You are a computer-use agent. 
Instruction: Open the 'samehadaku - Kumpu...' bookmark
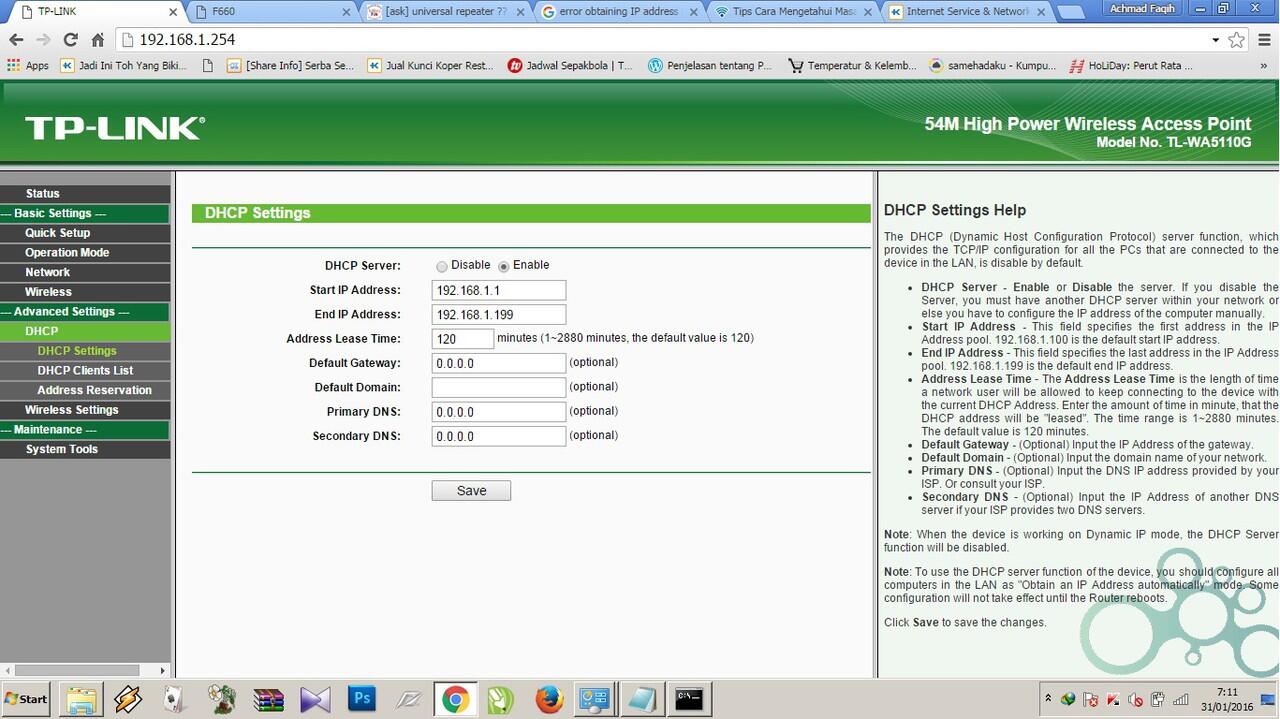point(992,66)
